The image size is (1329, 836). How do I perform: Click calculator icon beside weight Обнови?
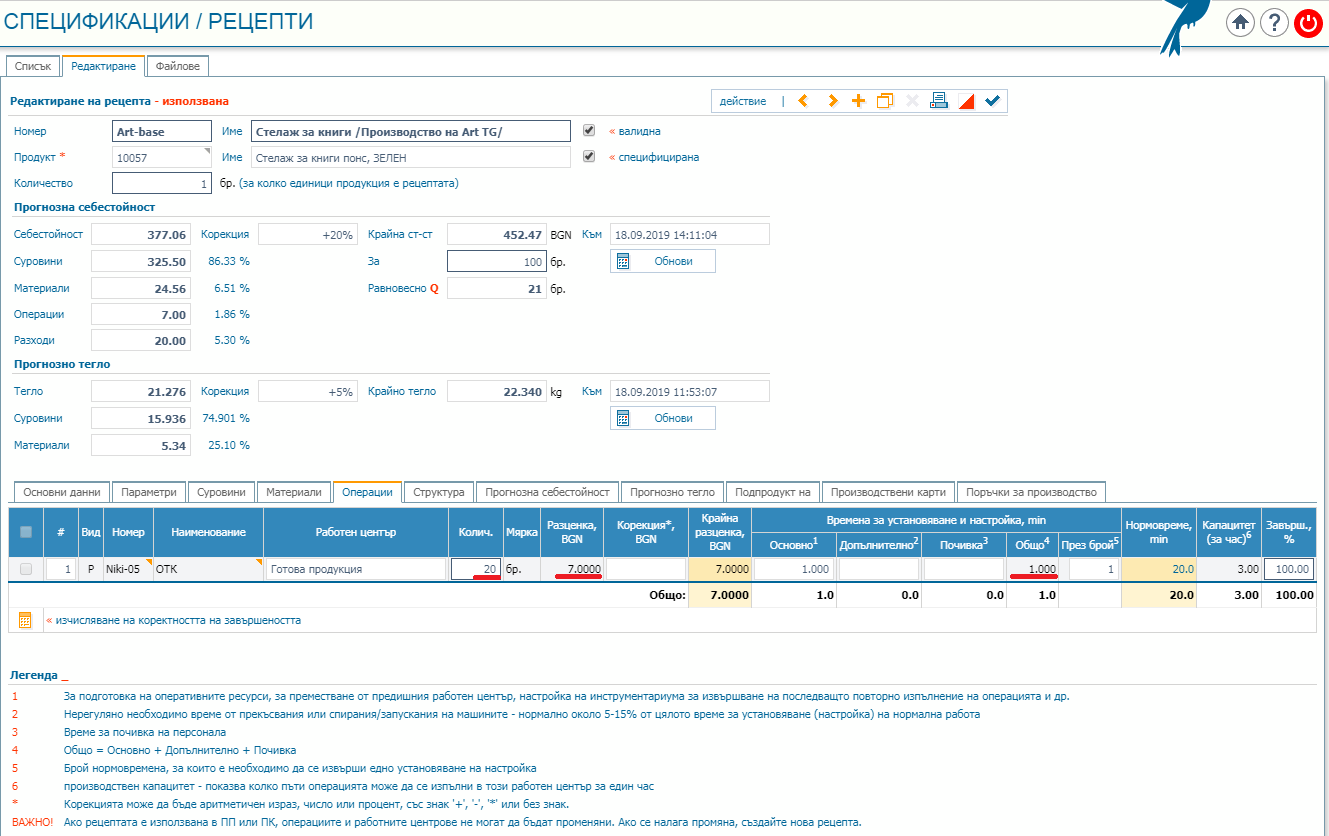click(x=623, y=418)
